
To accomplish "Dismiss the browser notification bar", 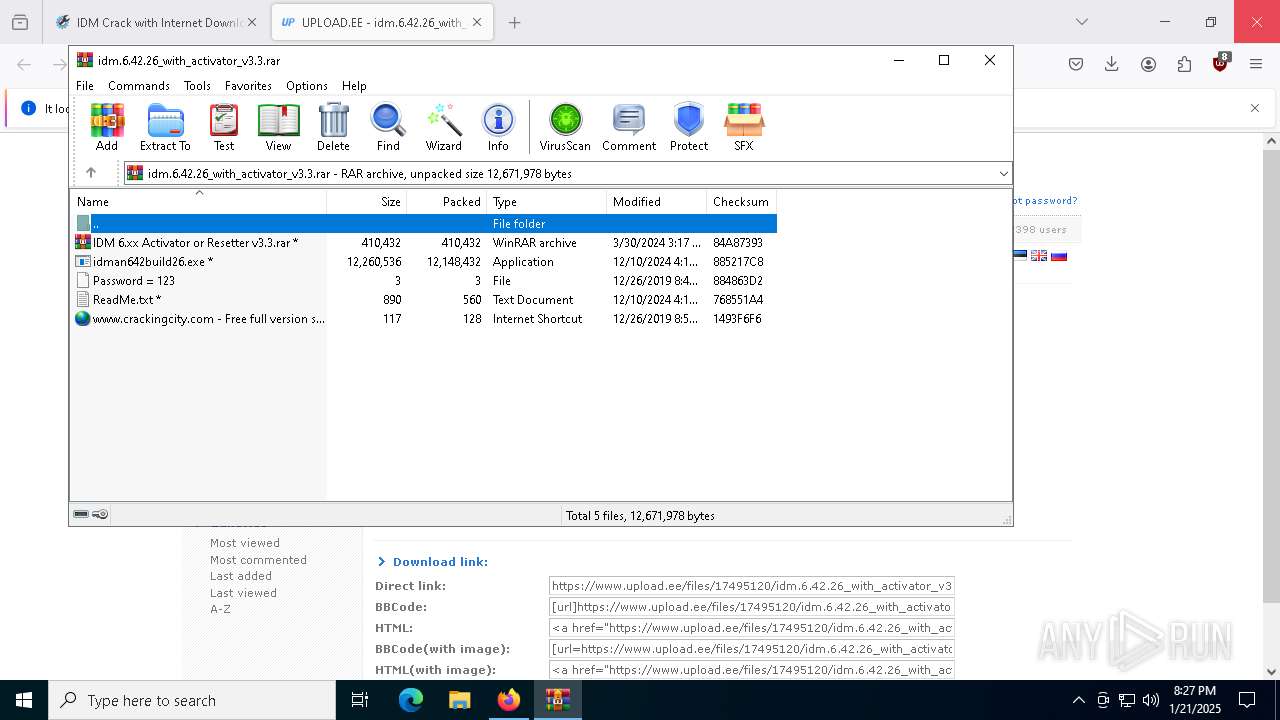I will tap(1255, 108).
